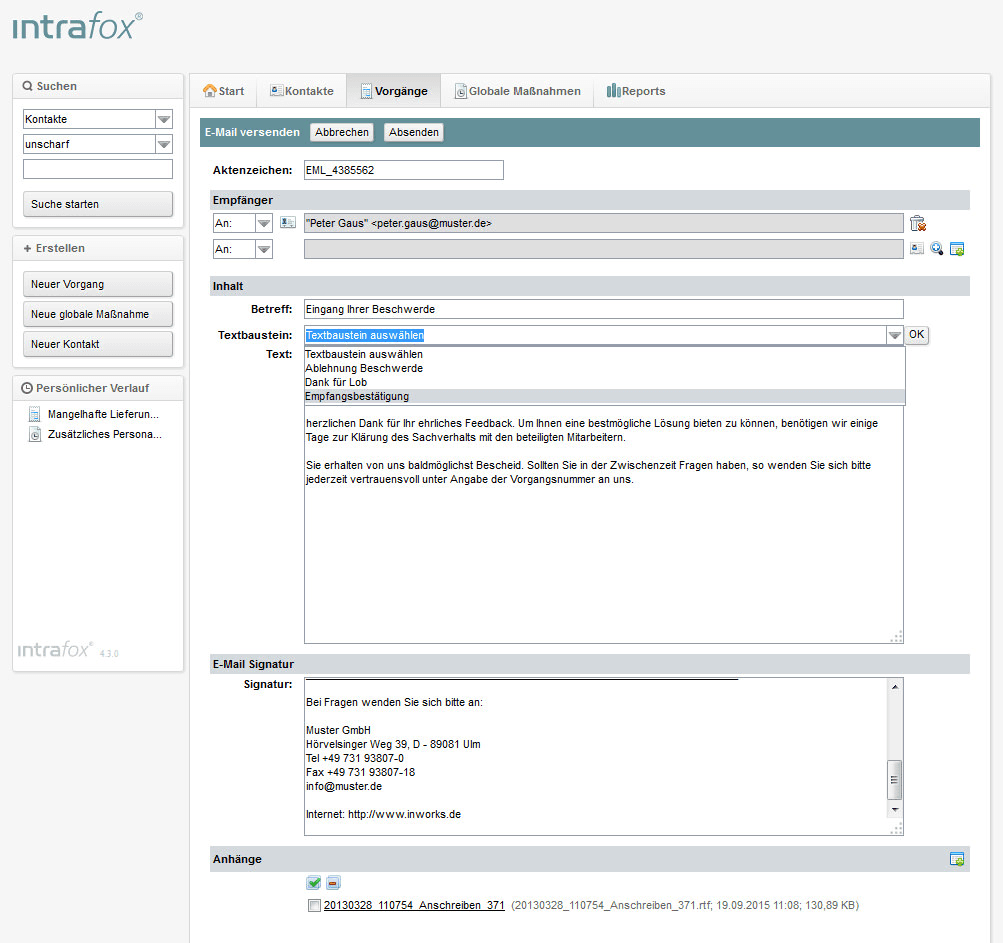Open Mangelhafte Lieferun... history entry
The height and width of the screenshot is (943, 1003).
point(103,414)
